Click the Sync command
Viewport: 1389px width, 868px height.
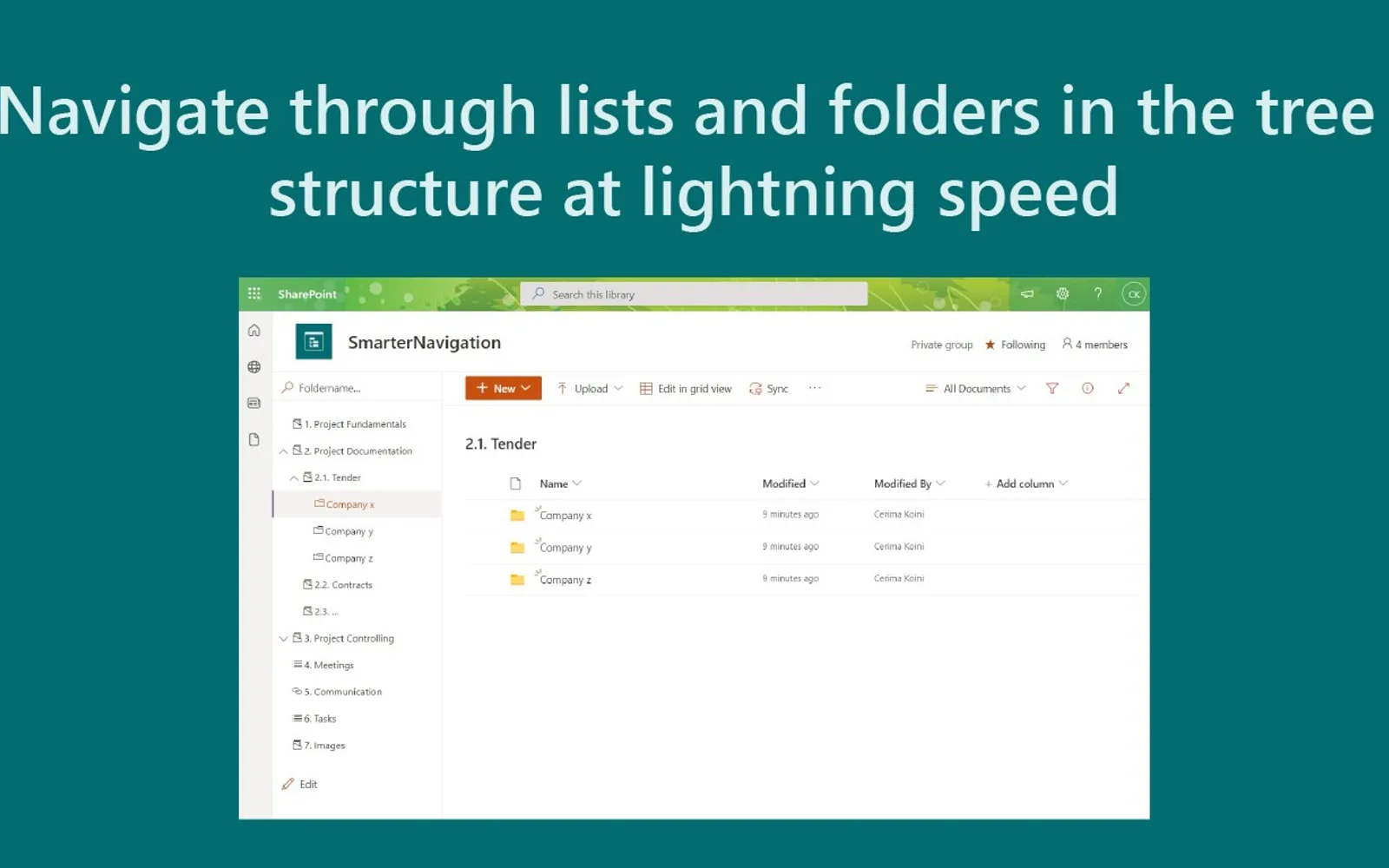click(x=769, y=389)
